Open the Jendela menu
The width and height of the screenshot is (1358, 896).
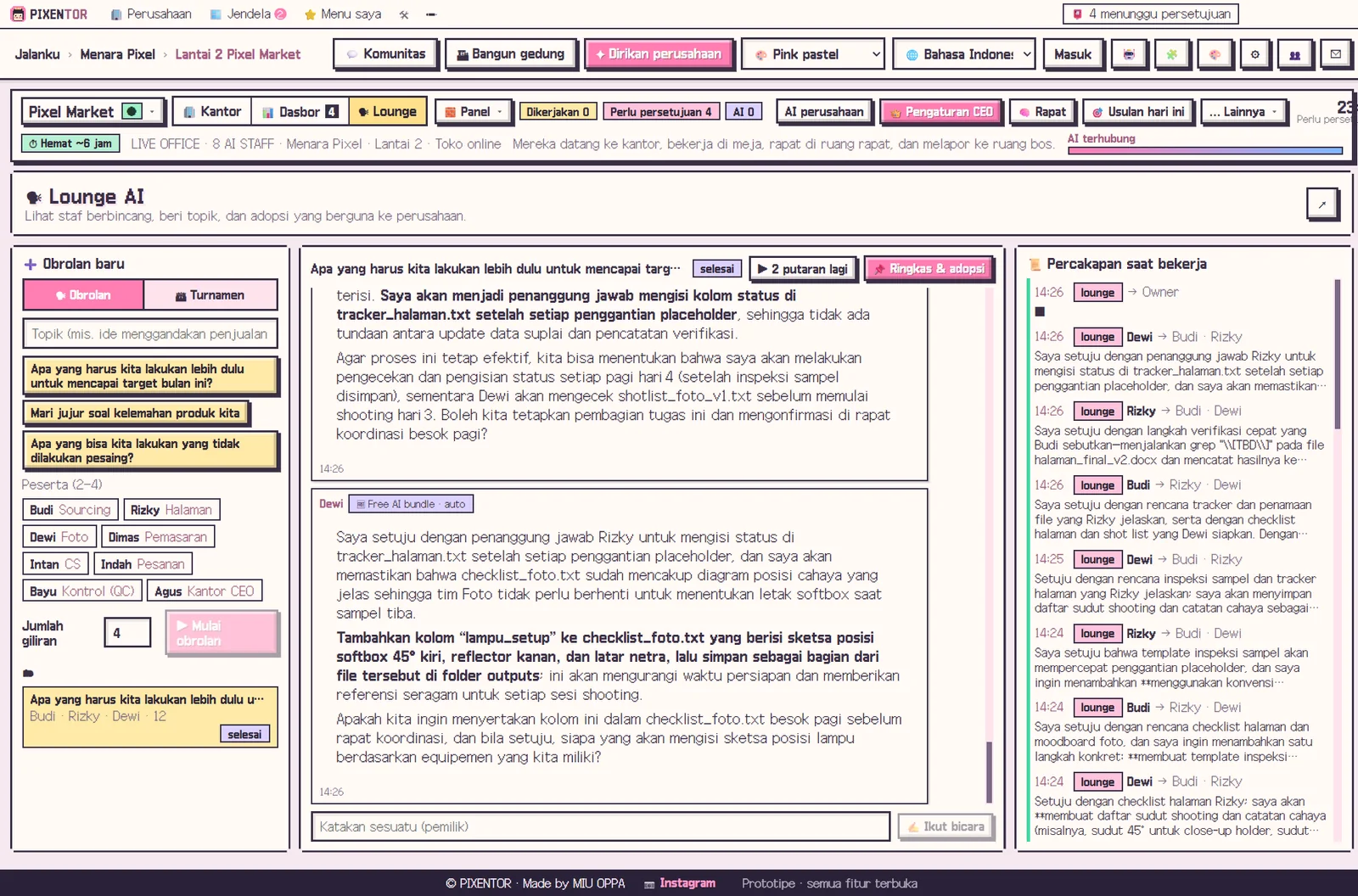pos(248,14)
